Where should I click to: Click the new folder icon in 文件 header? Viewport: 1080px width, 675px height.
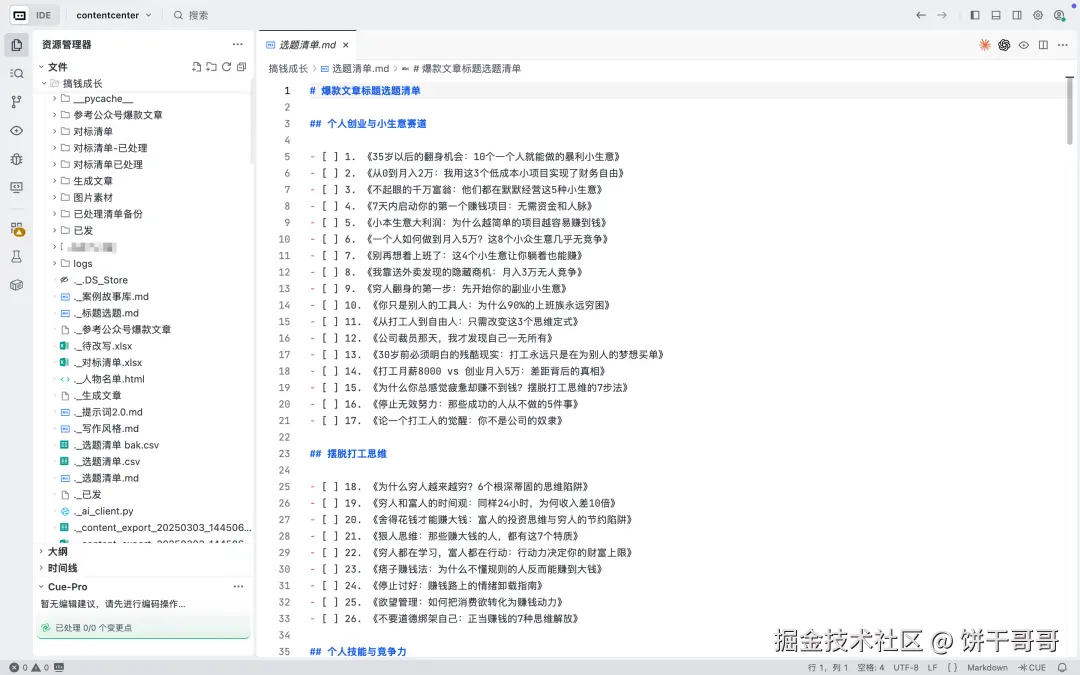pyautogui.click(x=211, y=67)
